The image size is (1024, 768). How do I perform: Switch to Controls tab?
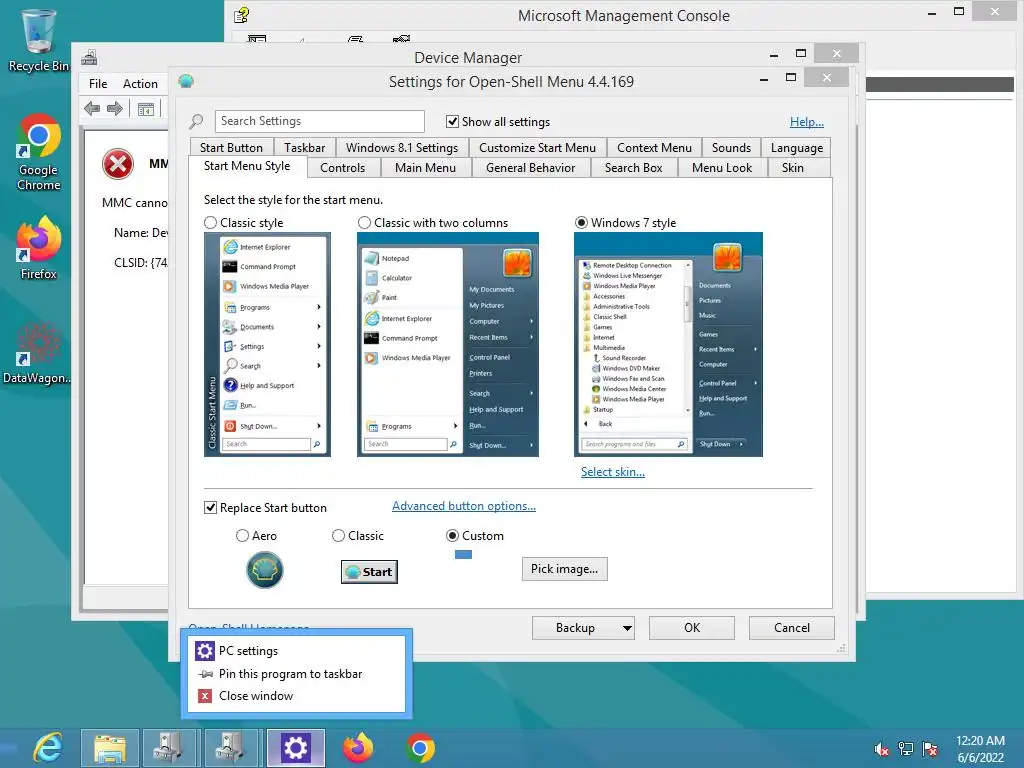coord(342,168)
